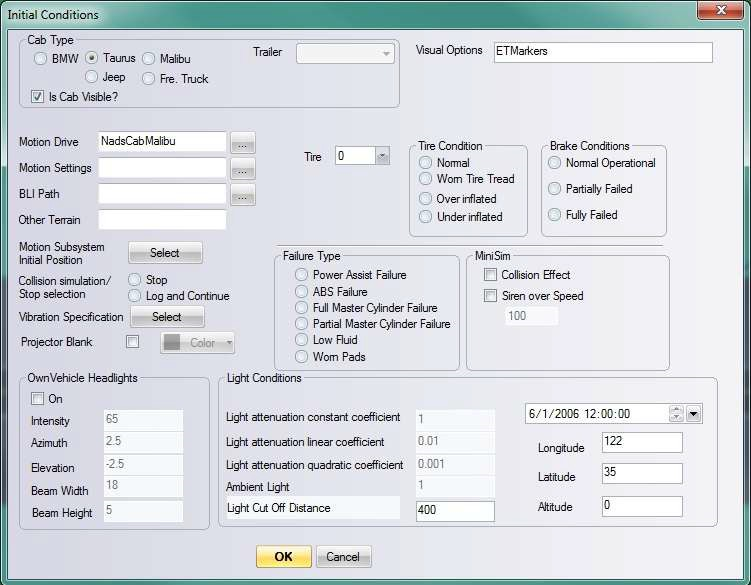Enable the MiniSim Collision Effect checkbox

click(490, 275)
